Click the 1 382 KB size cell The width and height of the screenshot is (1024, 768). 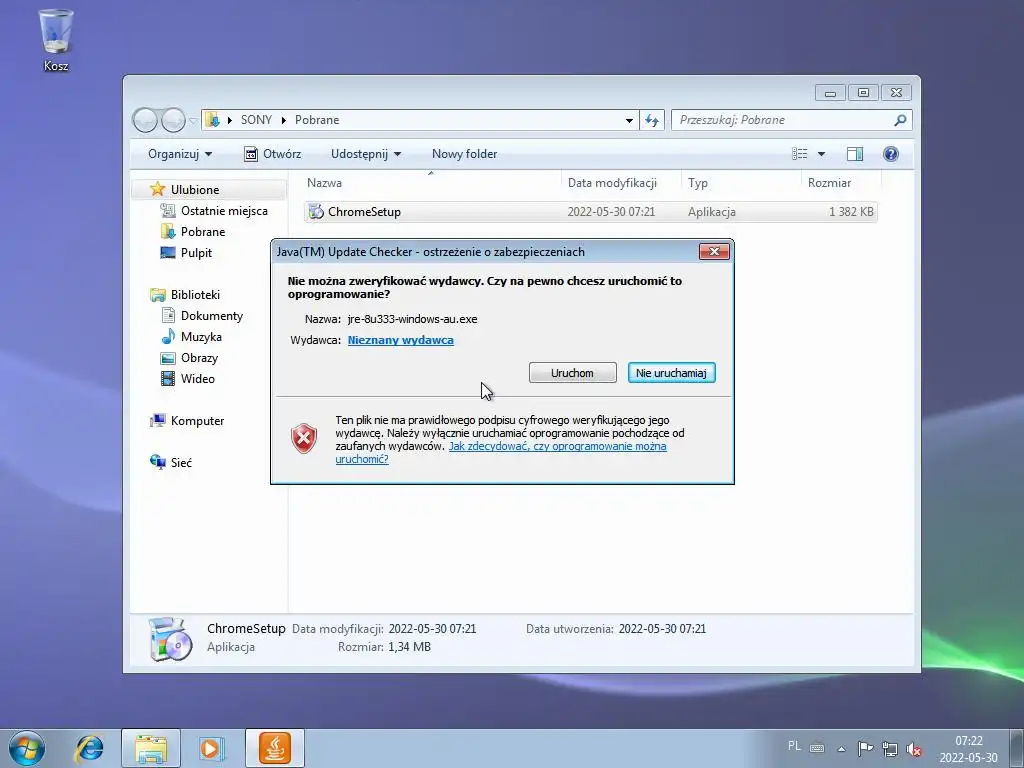pos(850,212)
